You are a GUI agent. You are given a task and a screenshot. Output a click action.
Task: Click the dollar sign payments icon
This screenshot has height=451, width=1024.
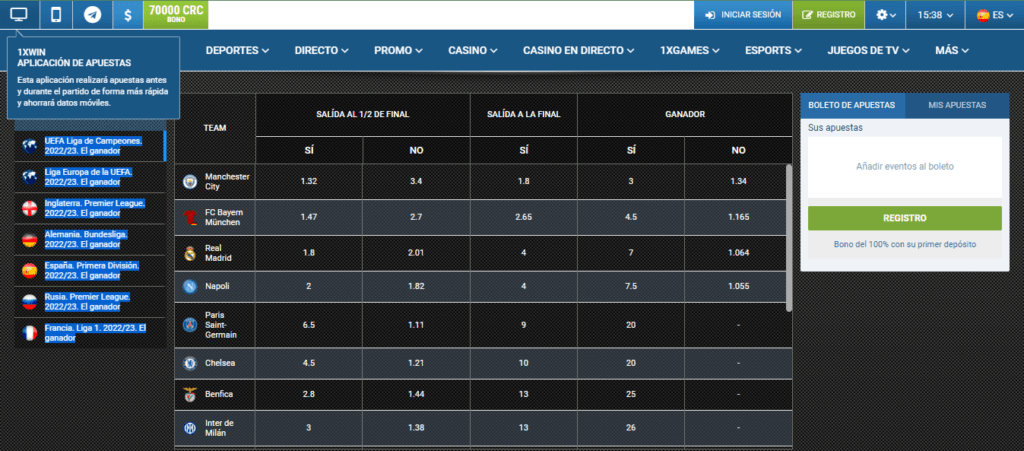[x=127, y=15]
